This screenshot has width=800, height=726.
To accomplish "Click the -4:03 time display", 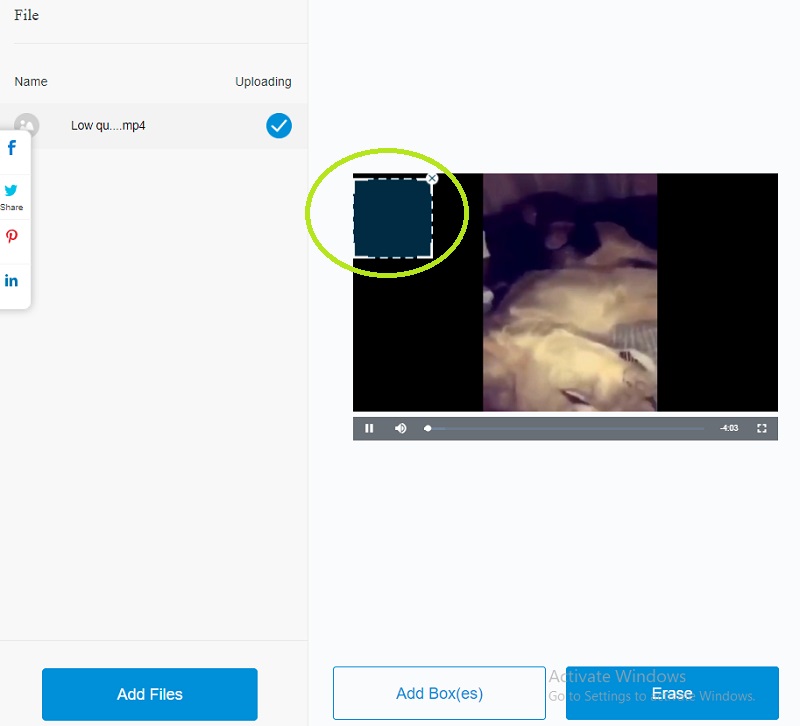I will [729, 428].
